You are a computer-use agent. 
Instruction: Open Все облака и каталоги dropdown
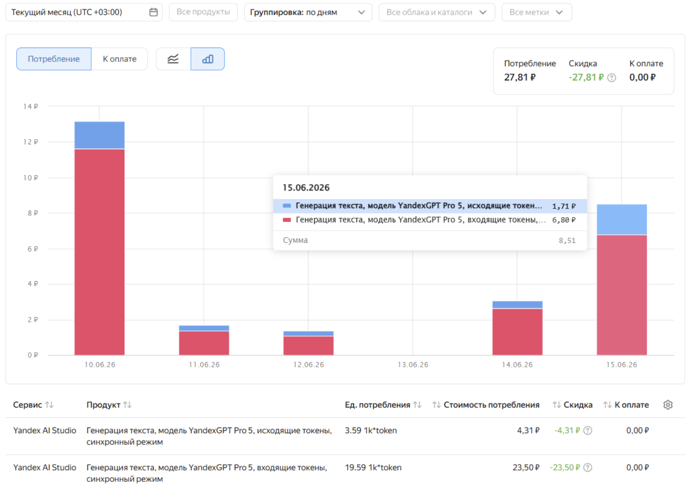pyautogui.click(x=437, y=12)
